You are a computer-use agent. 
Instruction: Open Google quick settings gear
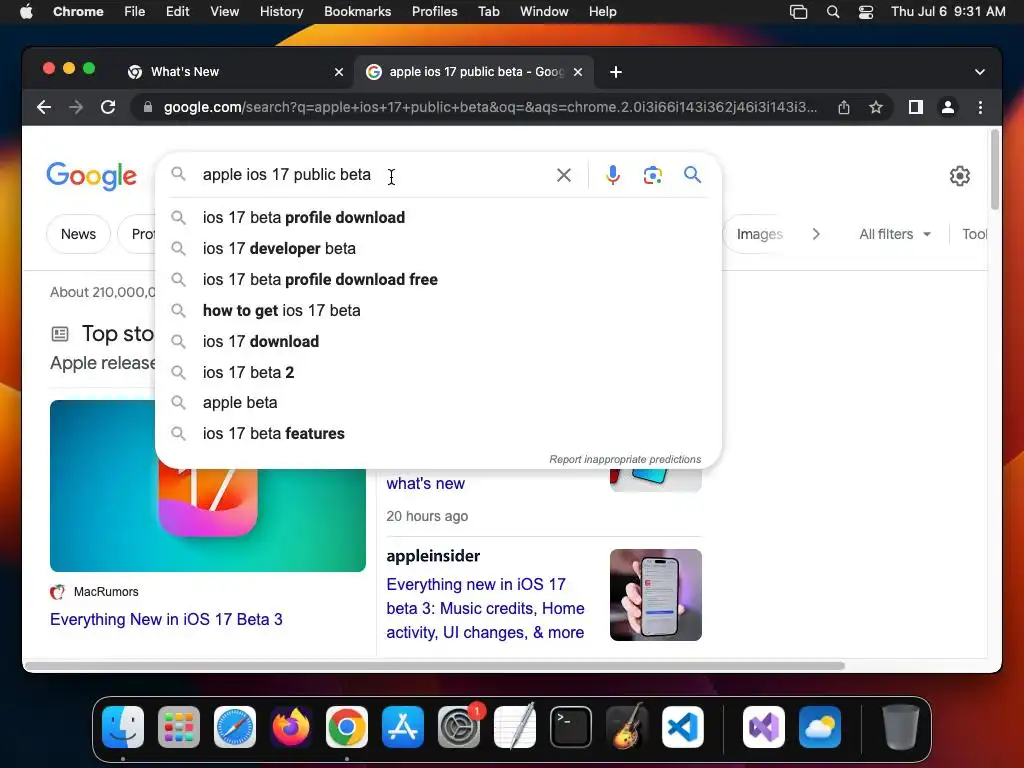[x=959, y=176]
